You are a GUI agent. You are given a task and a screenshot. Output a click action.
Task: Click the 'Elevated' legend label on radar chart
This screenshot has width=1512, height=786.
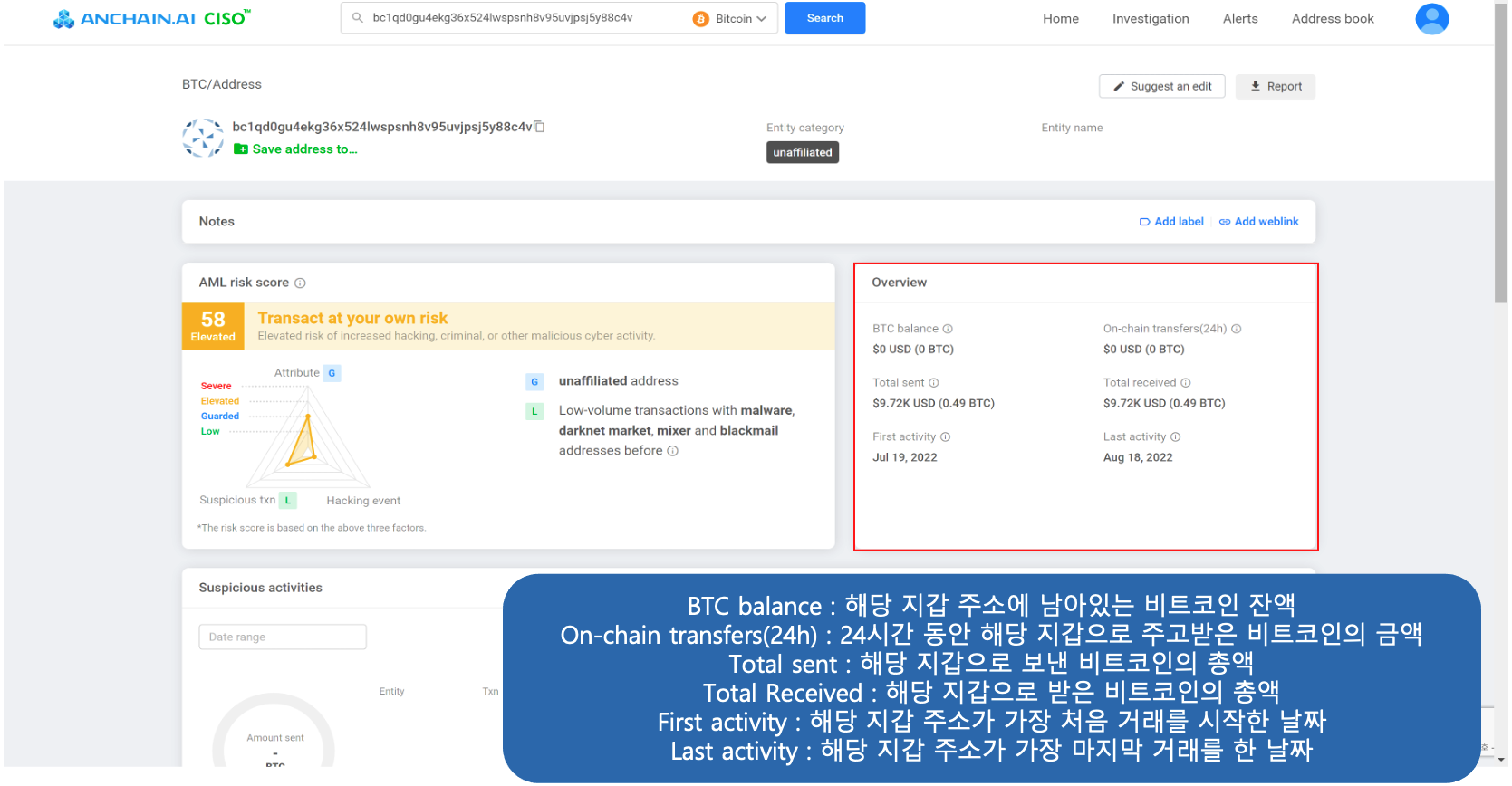[x=220, y=401]
